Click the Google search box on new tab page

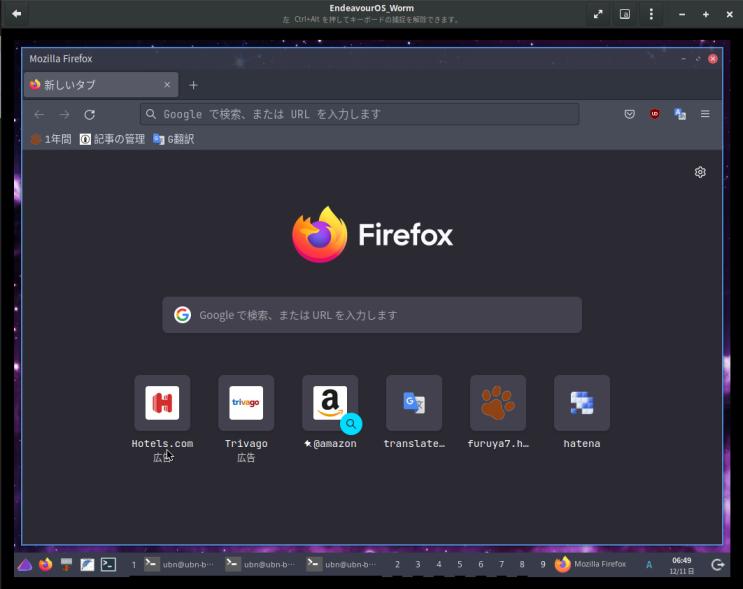(372, 315)
